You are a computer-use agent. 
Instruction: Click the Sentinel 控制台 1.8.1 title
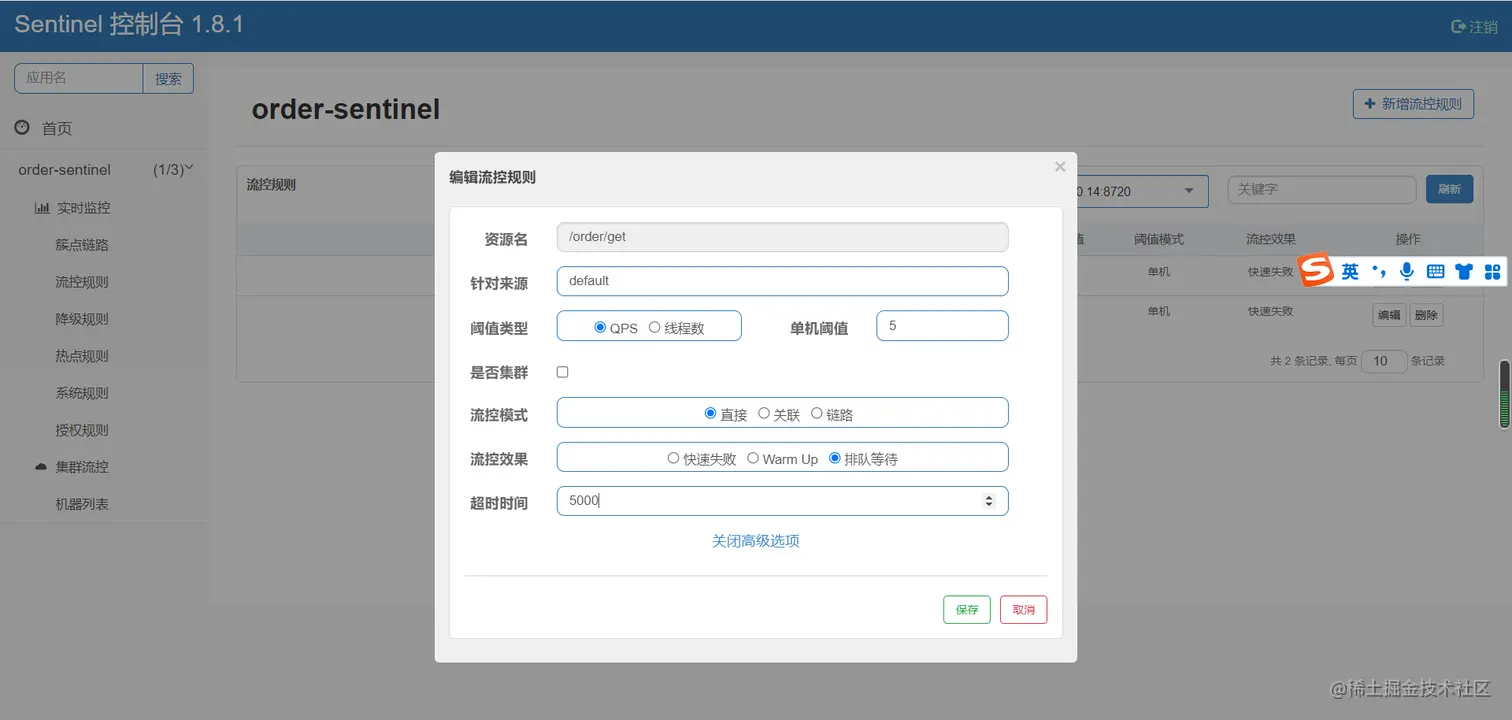[129, 25]
